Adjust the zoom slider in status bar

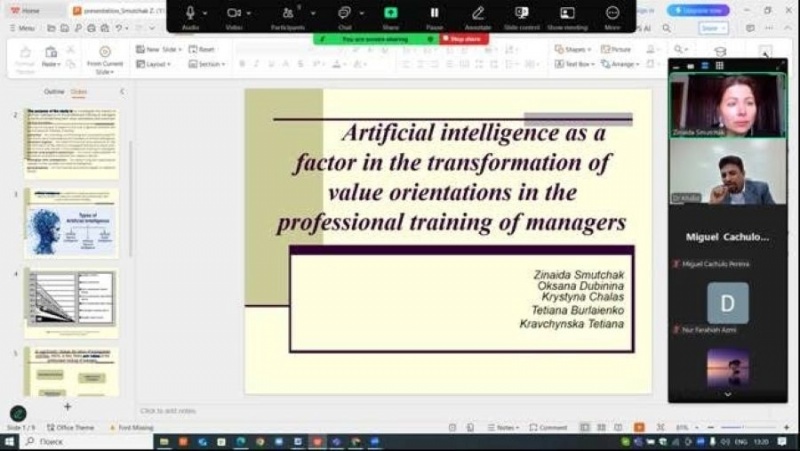point(745,427)
